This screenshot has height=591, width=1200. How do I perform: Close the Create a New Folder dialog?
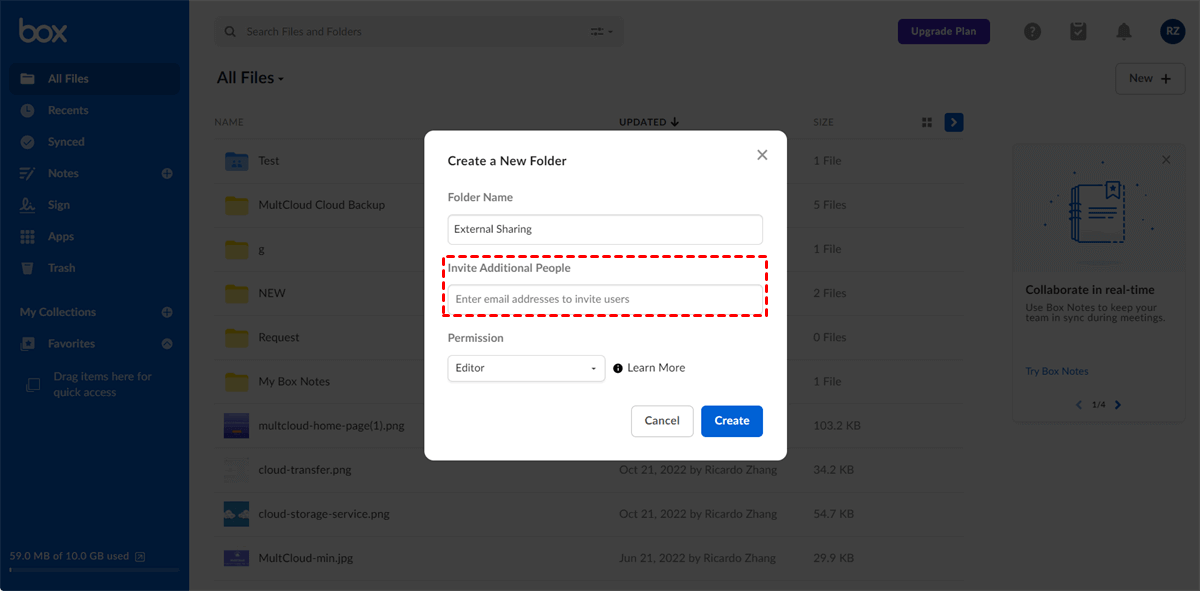pos(762,155)
